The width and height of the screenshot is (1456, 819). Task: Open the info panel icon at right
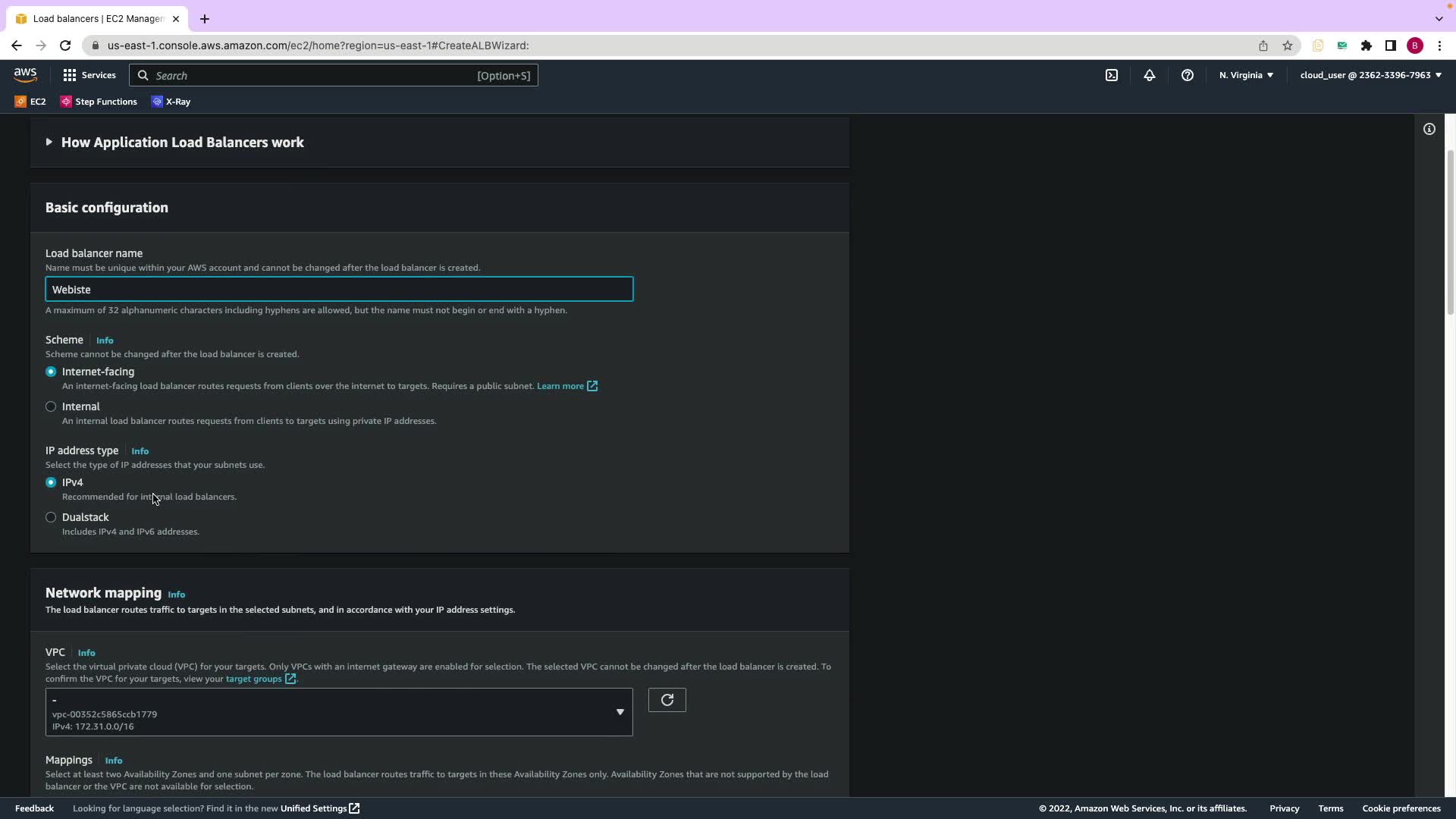coord(1429,129)
